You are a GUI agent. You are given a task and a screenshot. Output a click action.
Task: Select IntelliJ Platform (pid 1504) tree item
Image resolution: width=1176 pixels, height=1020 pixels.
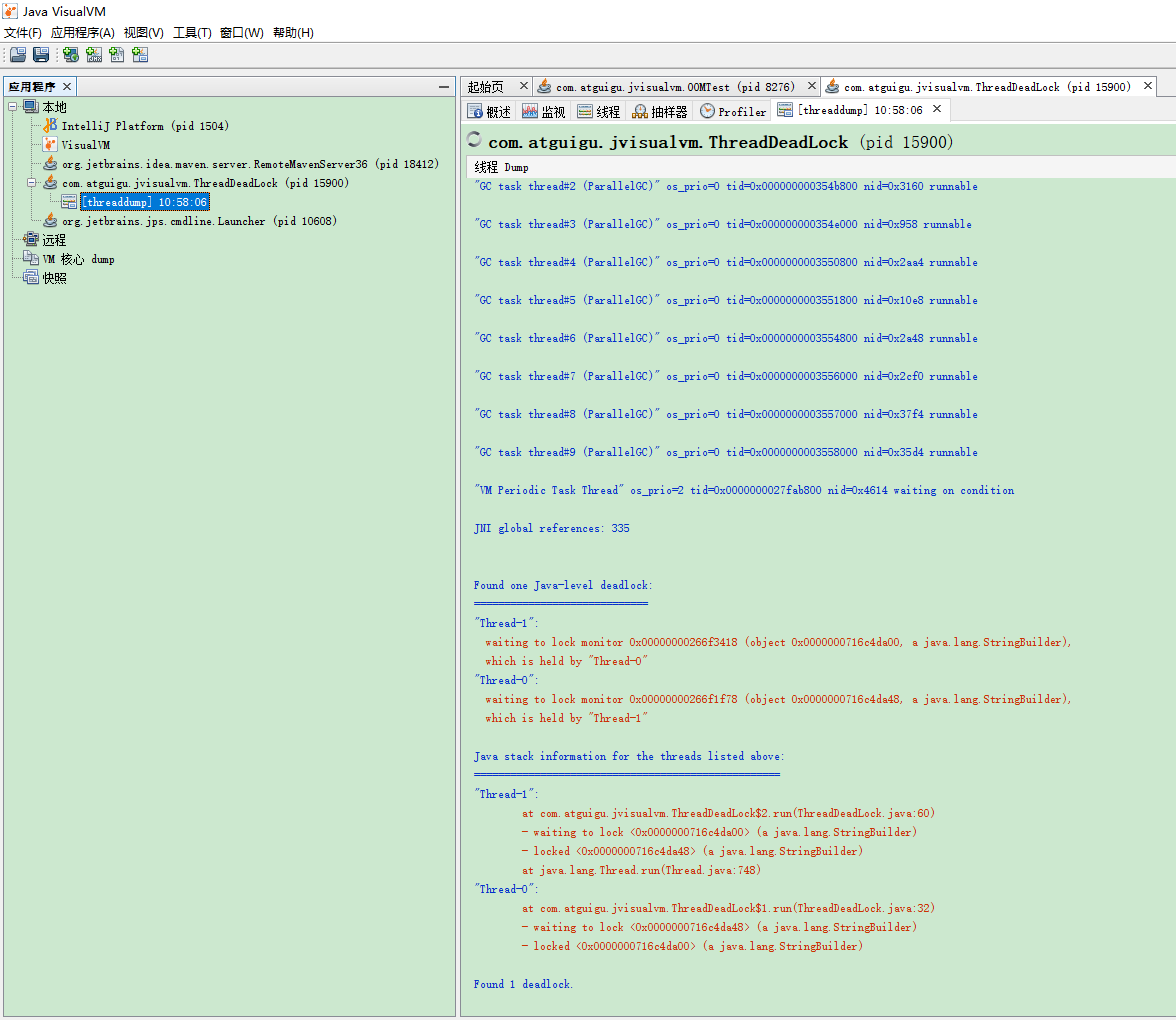coord(146,126)
